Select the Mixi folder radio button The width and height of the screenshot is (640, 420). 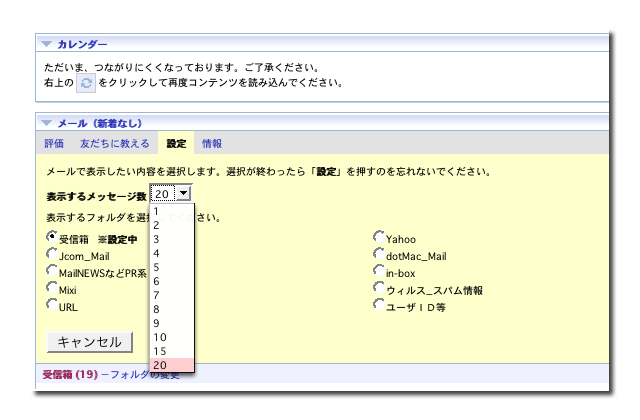pyautogui.click(x=52, y=288)
